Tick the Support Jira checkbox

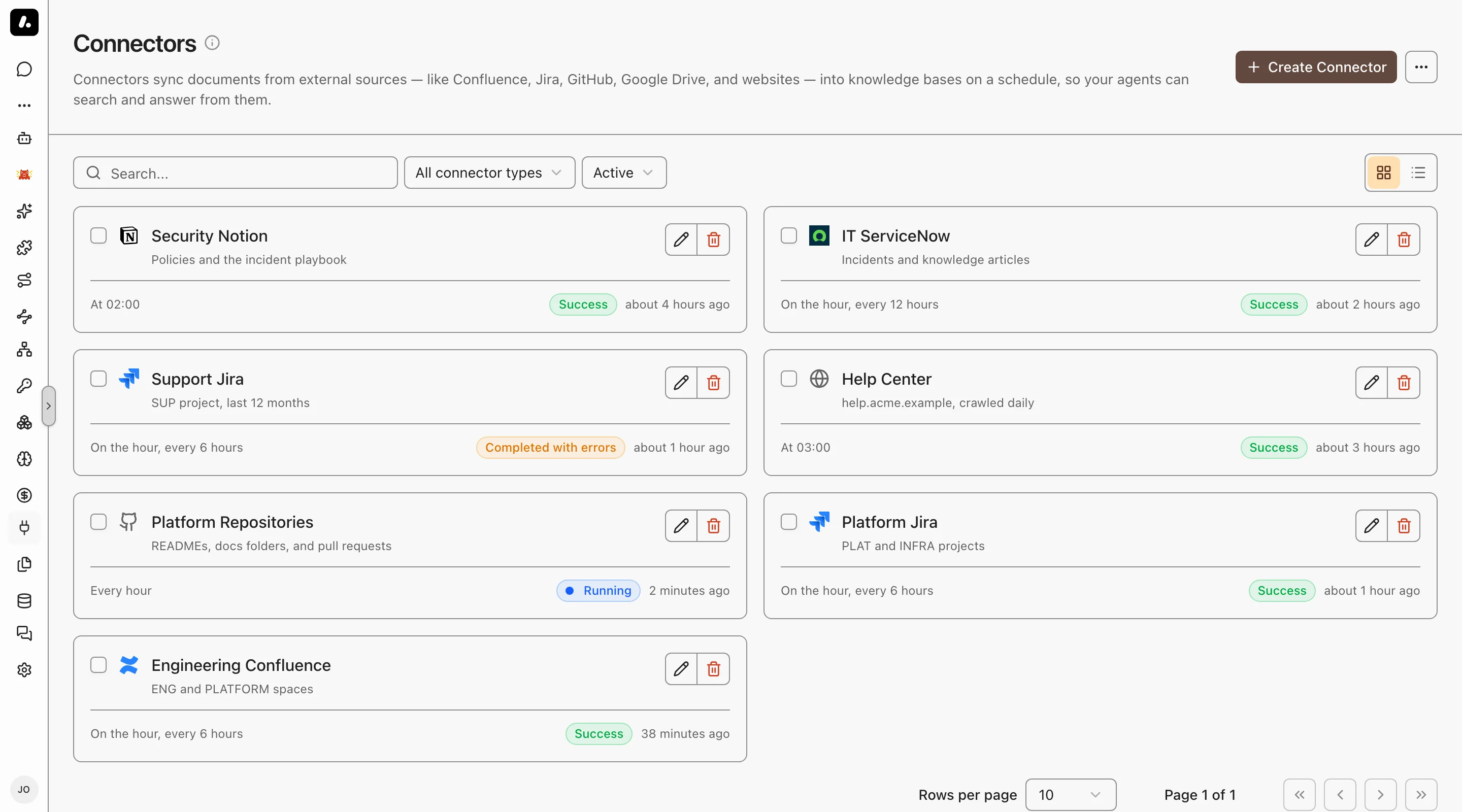tap(99, 379)
